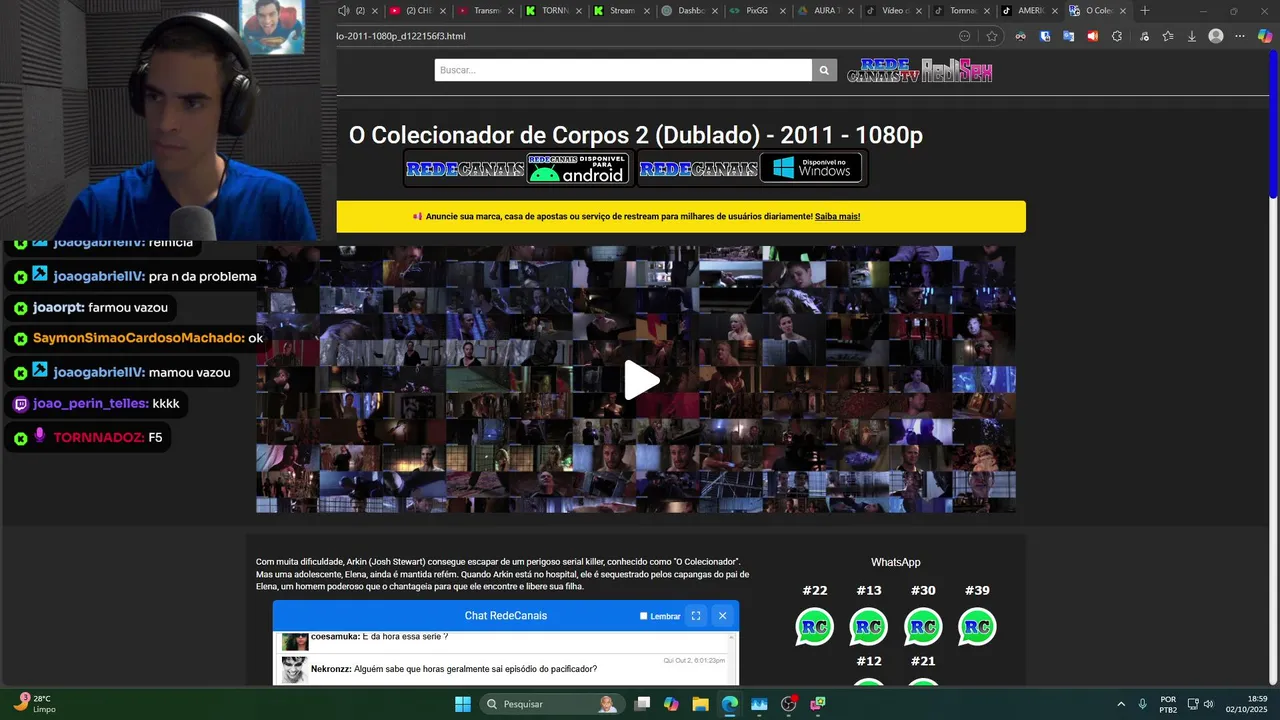1280x720 pixels.
Task: Click TORNNADOZ username in stream chat
Action: pos(99,437)
